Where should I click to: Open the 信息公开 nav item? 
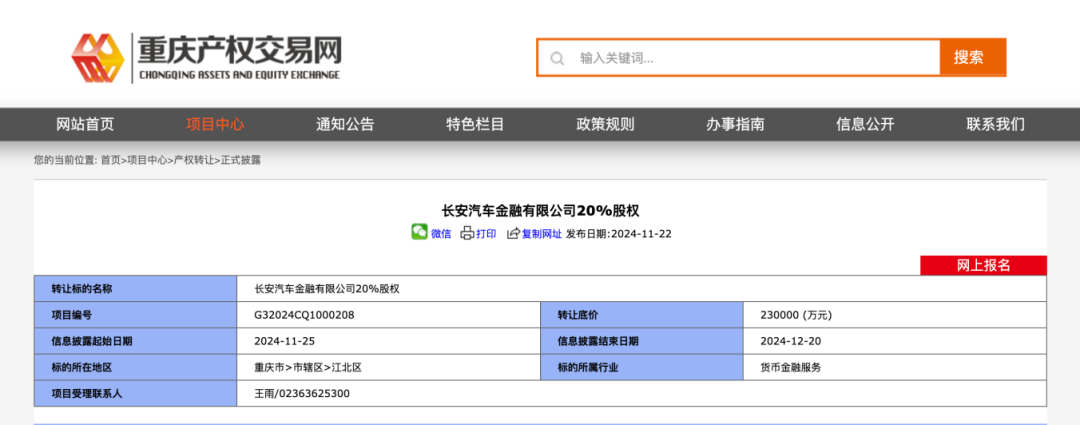tap(865, 125)
